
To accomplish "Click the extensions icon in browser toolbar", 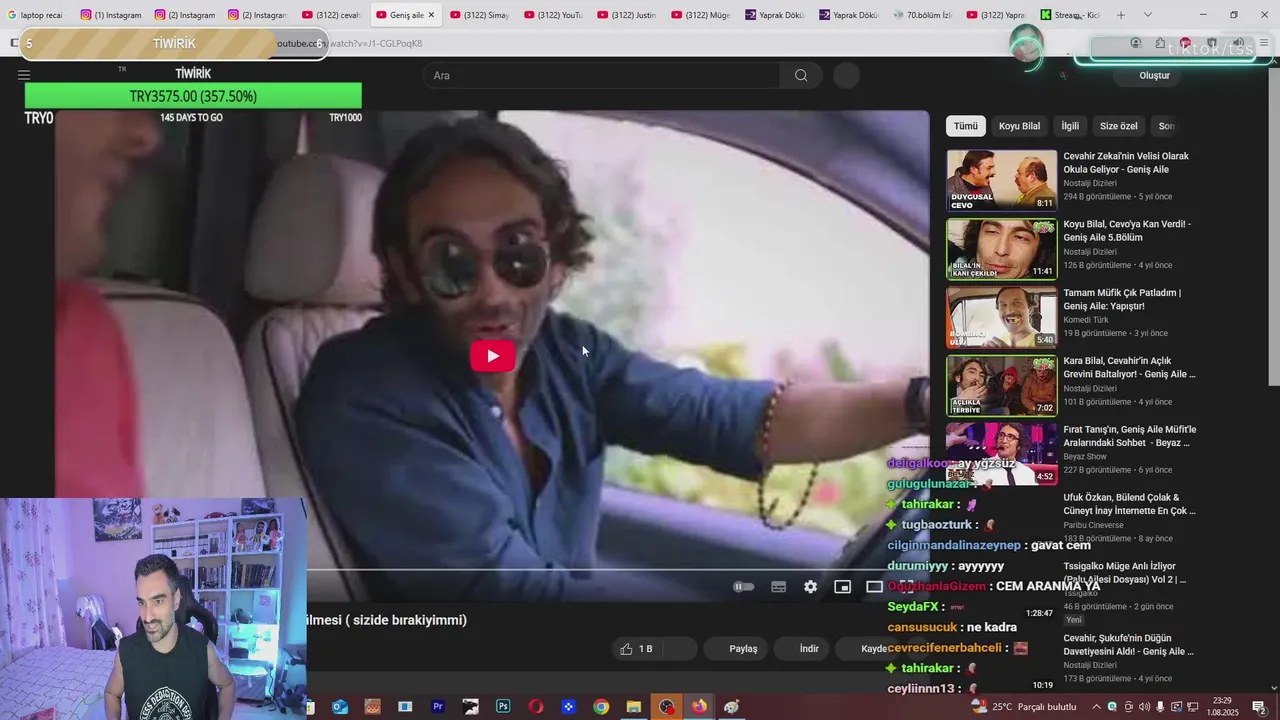I will coord(1160,43).
